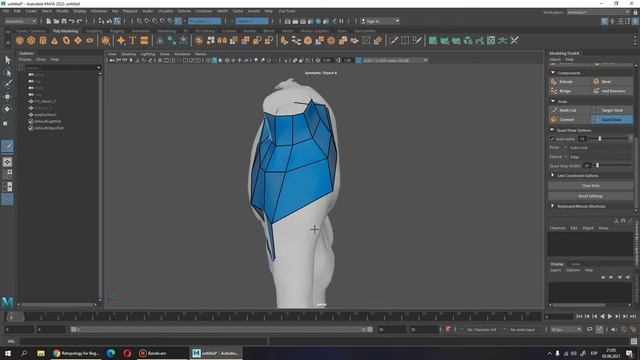Click the Open Scene folder icon
This screenshot has height=360, width=640.
[x=56, y=21]
